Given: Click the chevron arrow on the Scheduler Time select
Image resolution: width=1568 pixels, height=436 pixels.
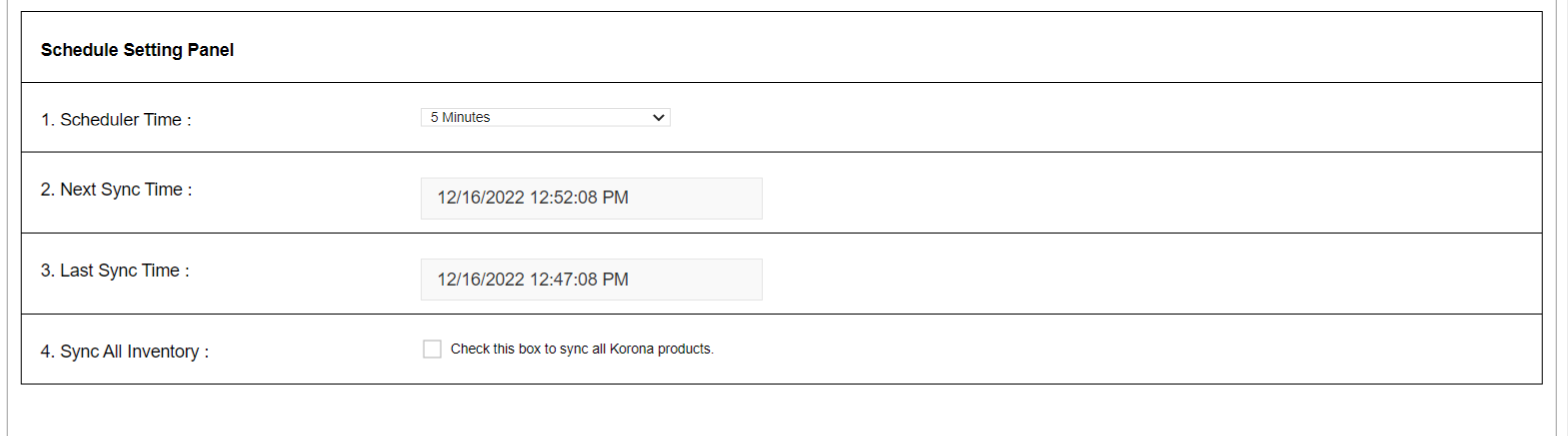Looking at the screenshot, I should [x=658, y=118].
